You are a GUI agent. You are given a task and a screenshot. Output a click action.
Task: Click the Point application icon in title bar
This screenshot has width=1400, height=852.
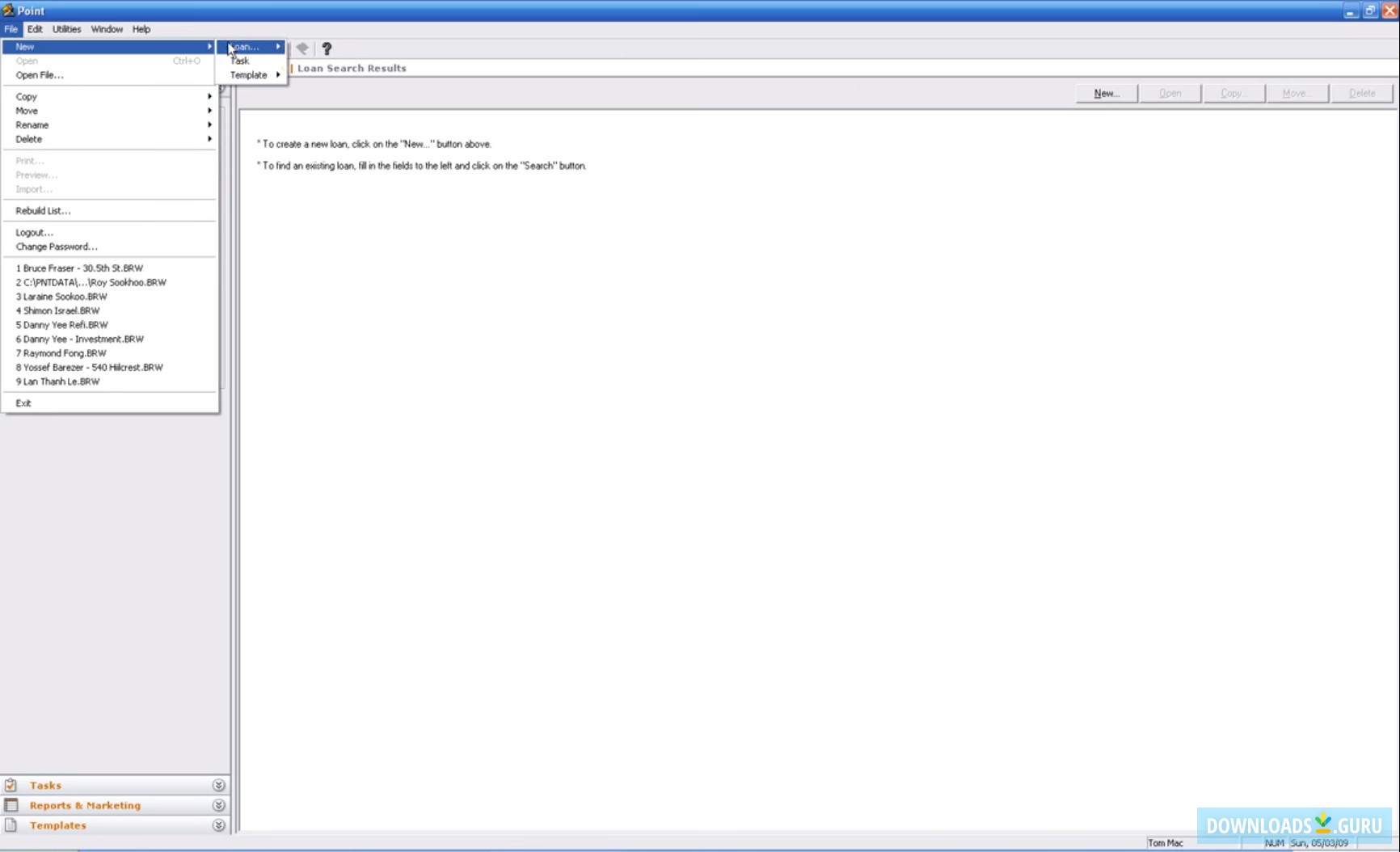(x=8, y=11)
